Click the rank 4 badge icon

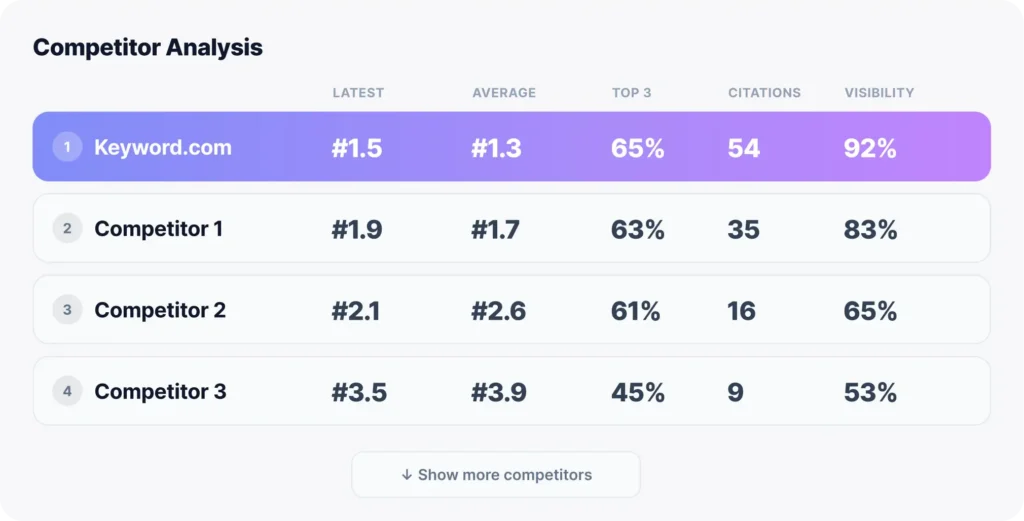[x=67, y=391]
